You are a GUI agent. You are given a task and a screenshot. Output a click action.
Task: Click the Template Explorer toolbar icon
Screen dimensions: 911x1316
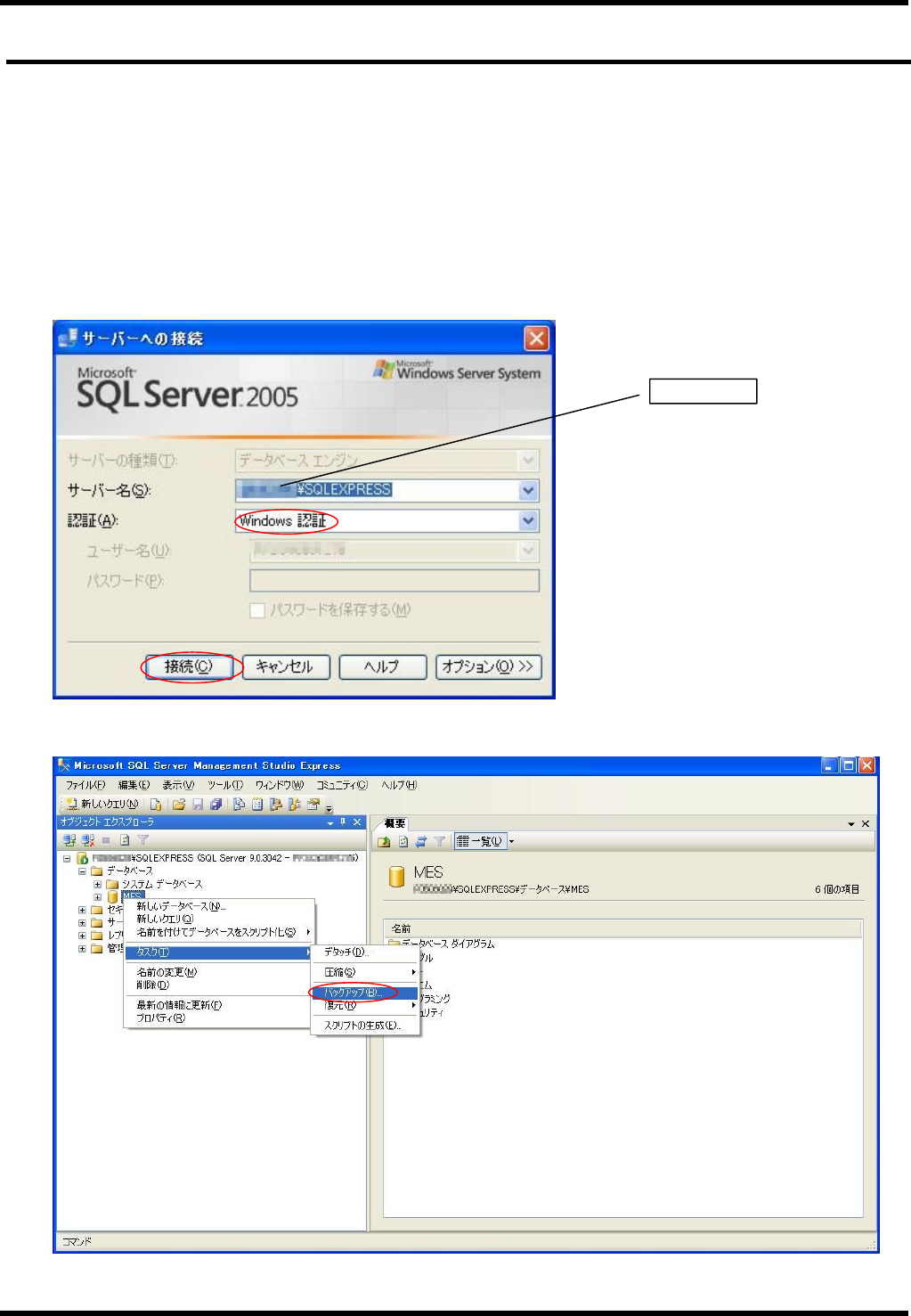coord(294,805)
